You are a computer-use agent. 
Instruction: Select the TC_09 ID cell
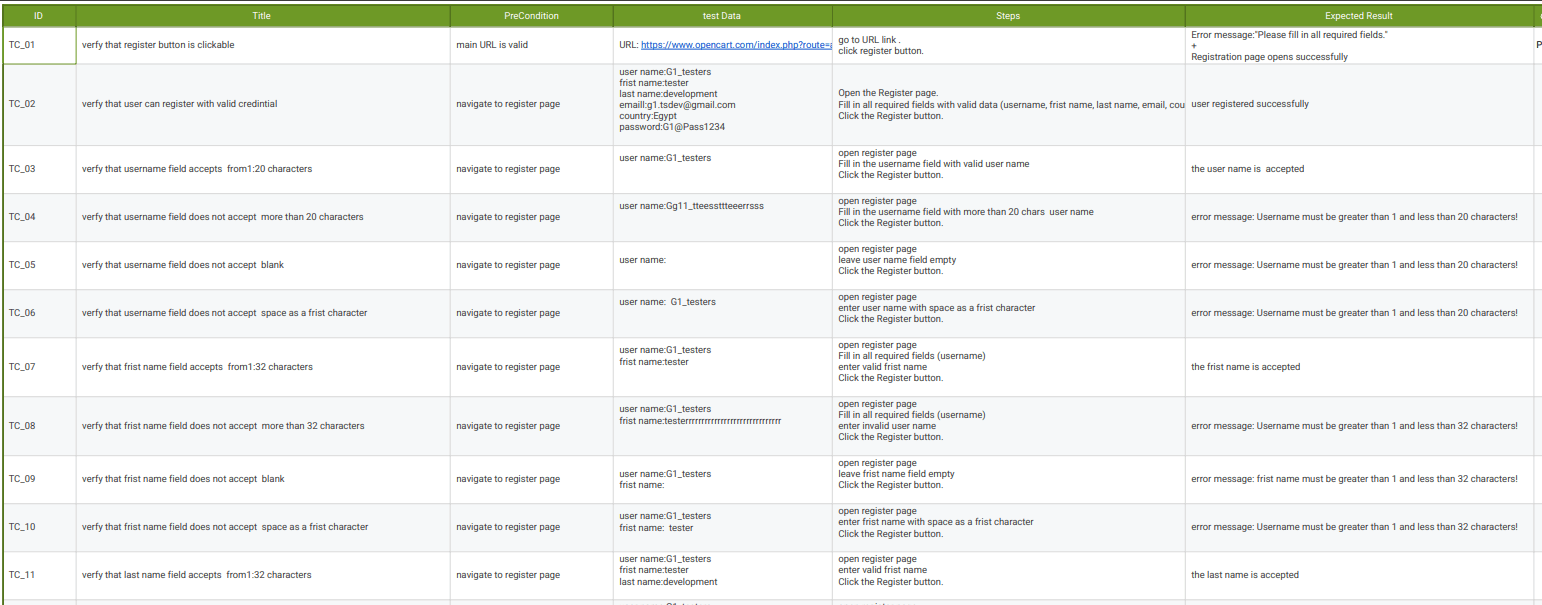click(38, 479)
